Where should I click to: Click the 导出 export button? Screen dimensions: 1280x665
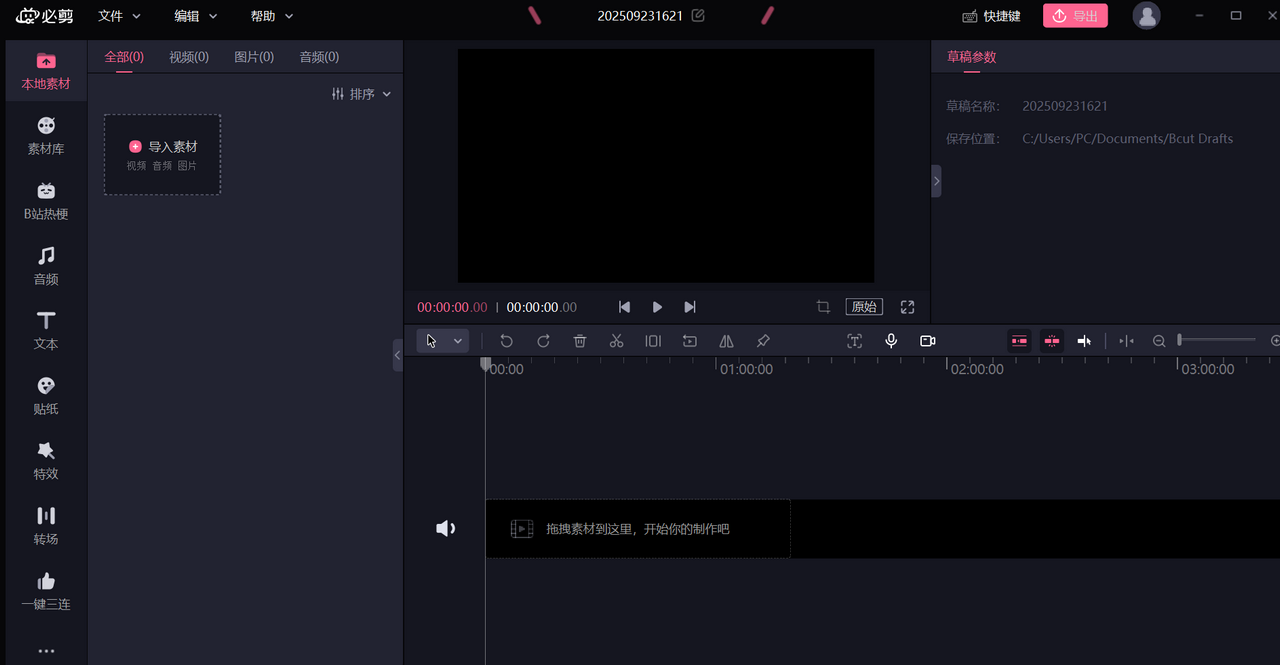[1075, 16]
